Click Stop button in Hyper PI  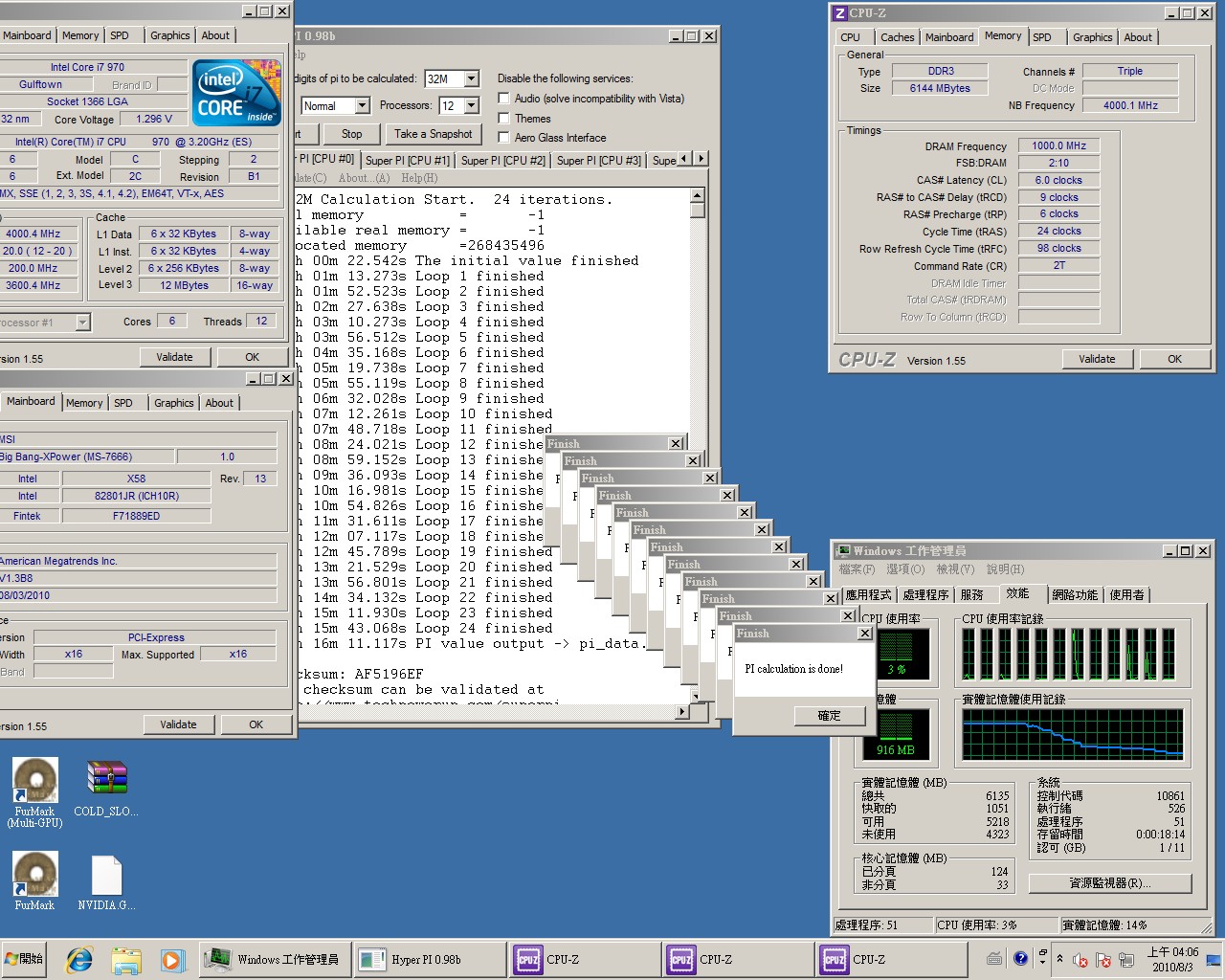tap(352, 134)
